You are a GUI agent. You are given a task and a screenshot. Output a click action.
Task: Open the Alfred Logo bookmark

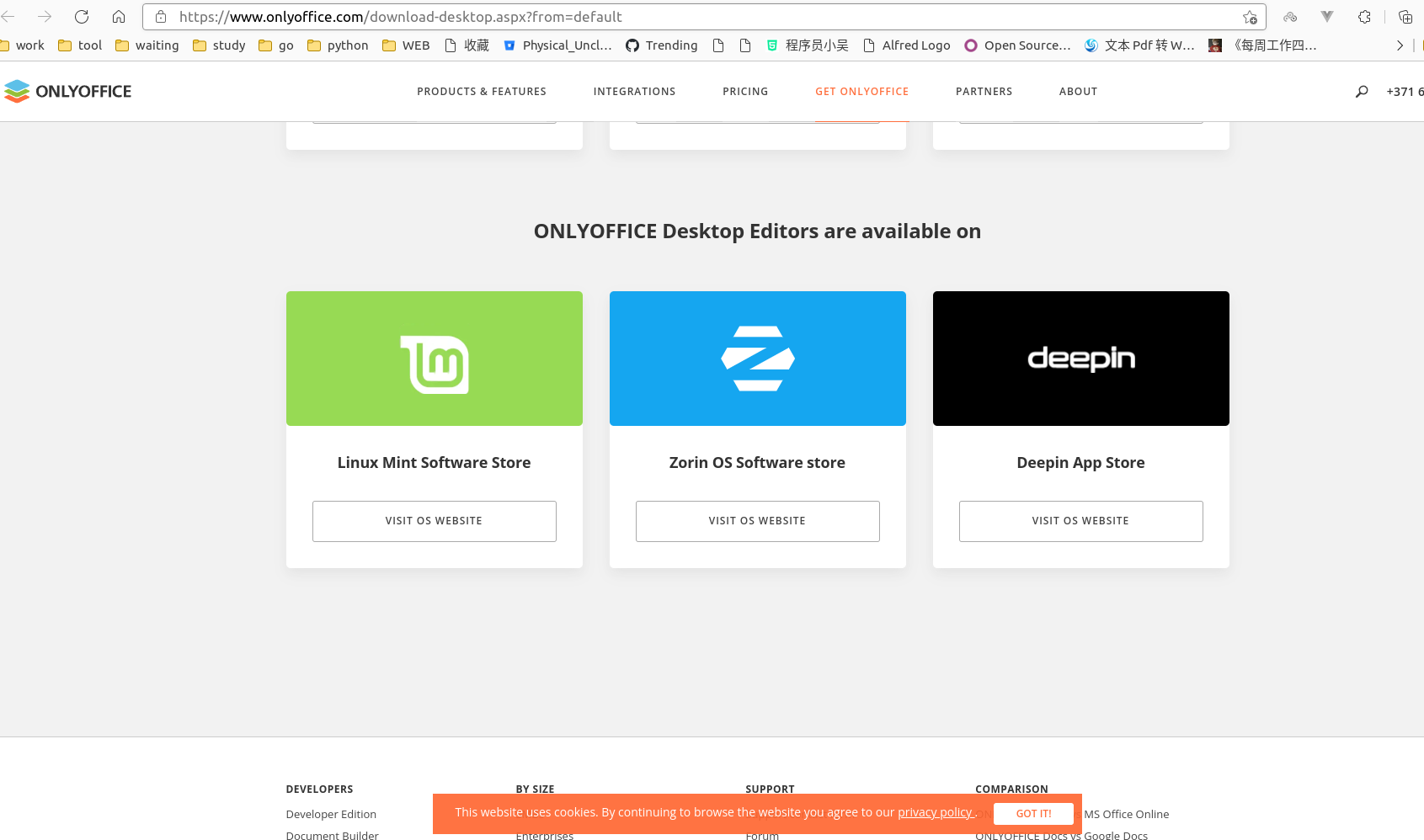point(907,45)
